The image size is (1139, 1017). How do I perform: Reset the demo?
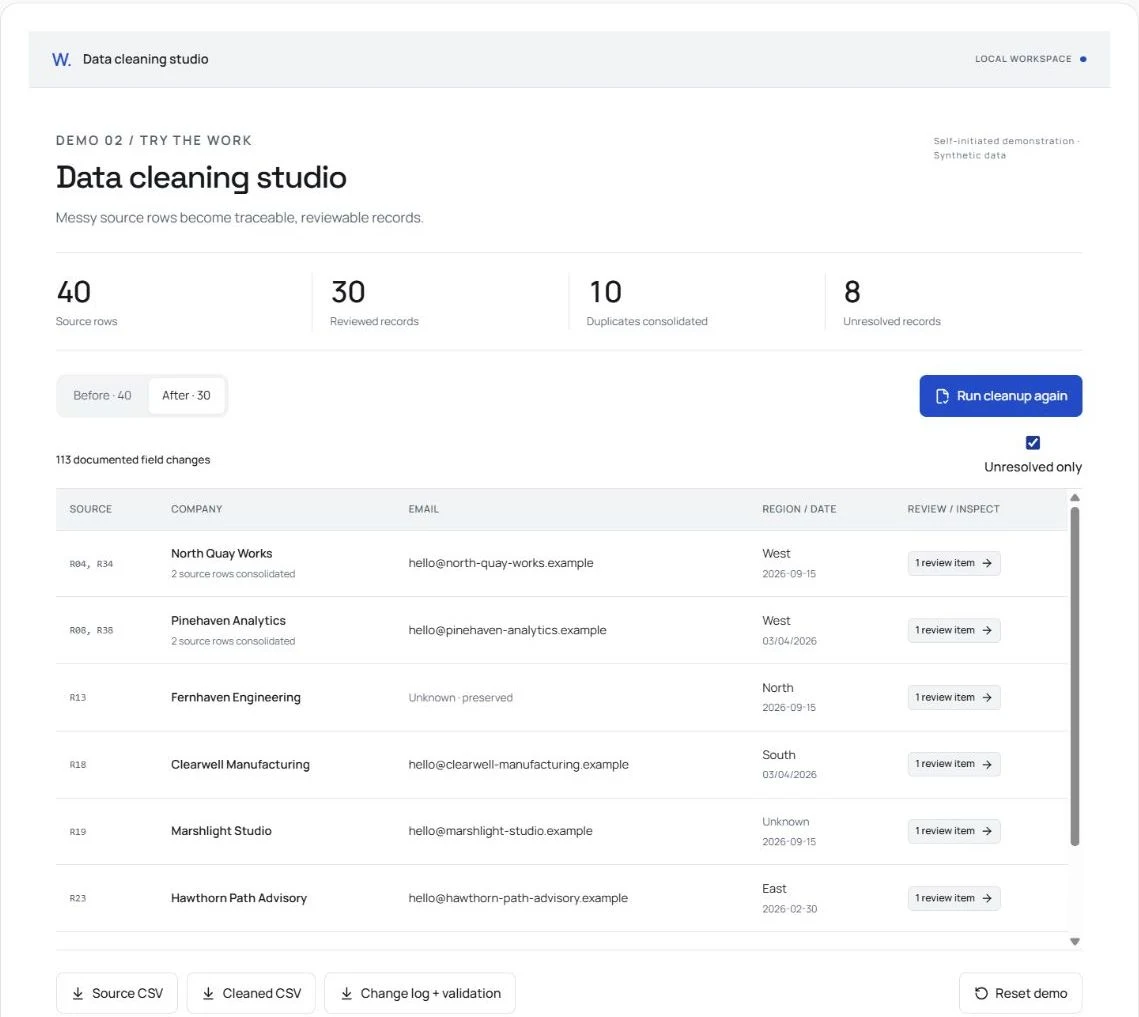[x=1021, y=993]
